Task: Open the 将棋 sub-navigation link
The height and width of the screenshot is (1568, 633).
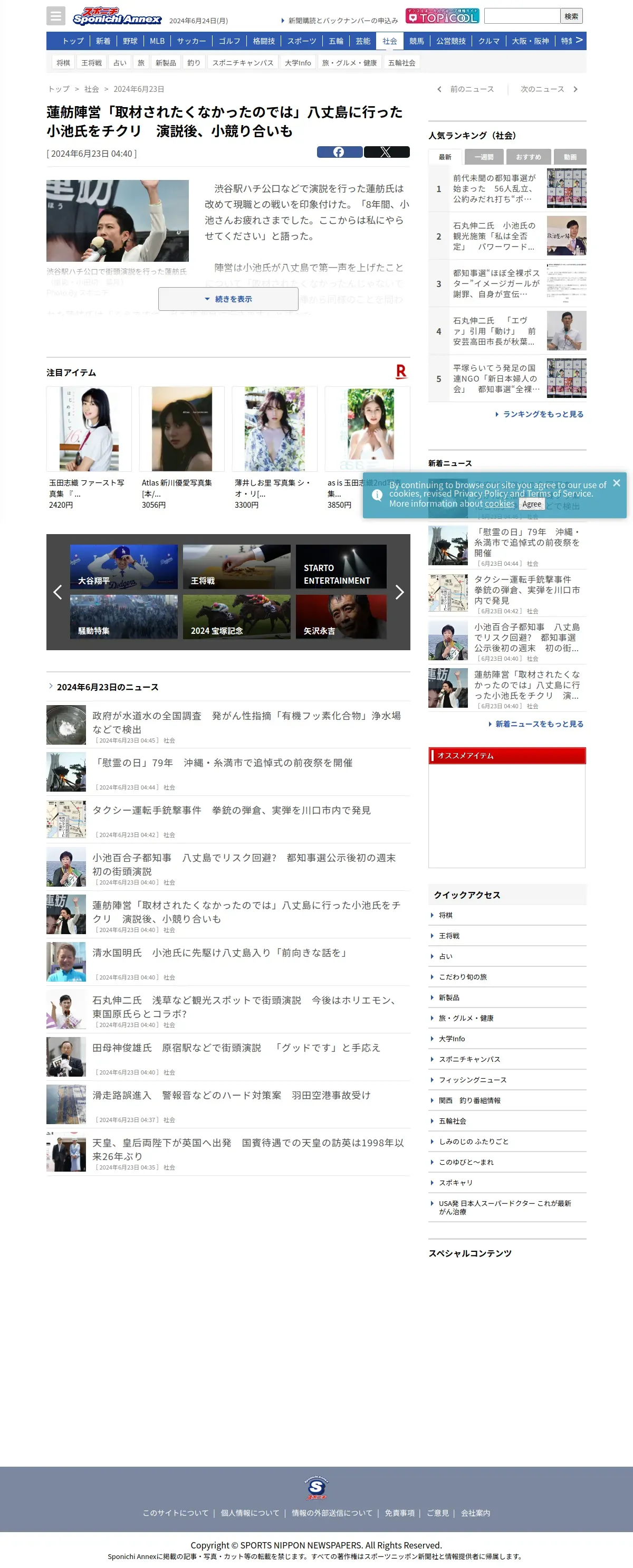Action: tap(63, 63)
